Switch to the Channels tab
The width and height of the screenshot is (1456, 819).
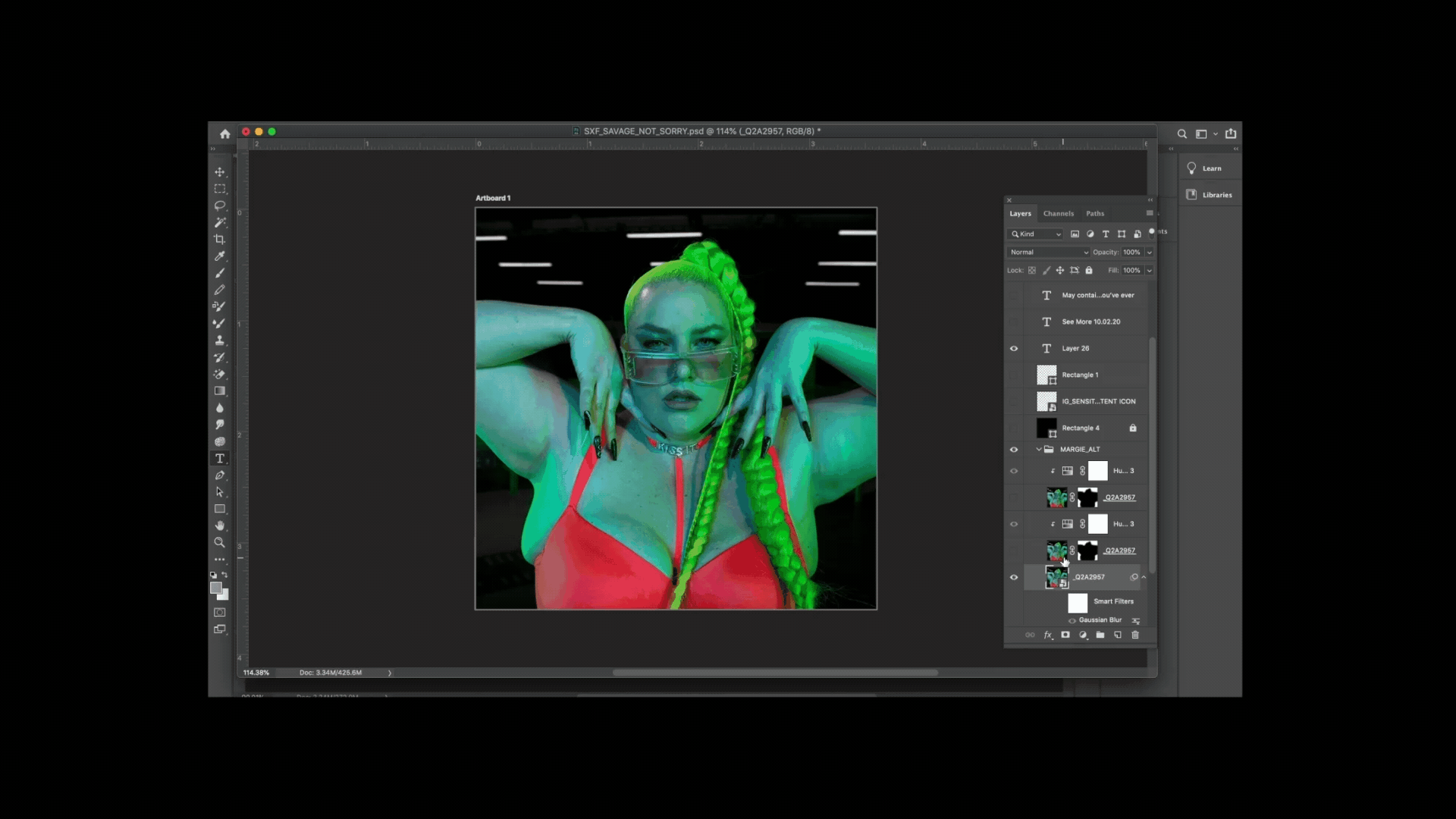pyautogui.click(x=1058, y=214)
